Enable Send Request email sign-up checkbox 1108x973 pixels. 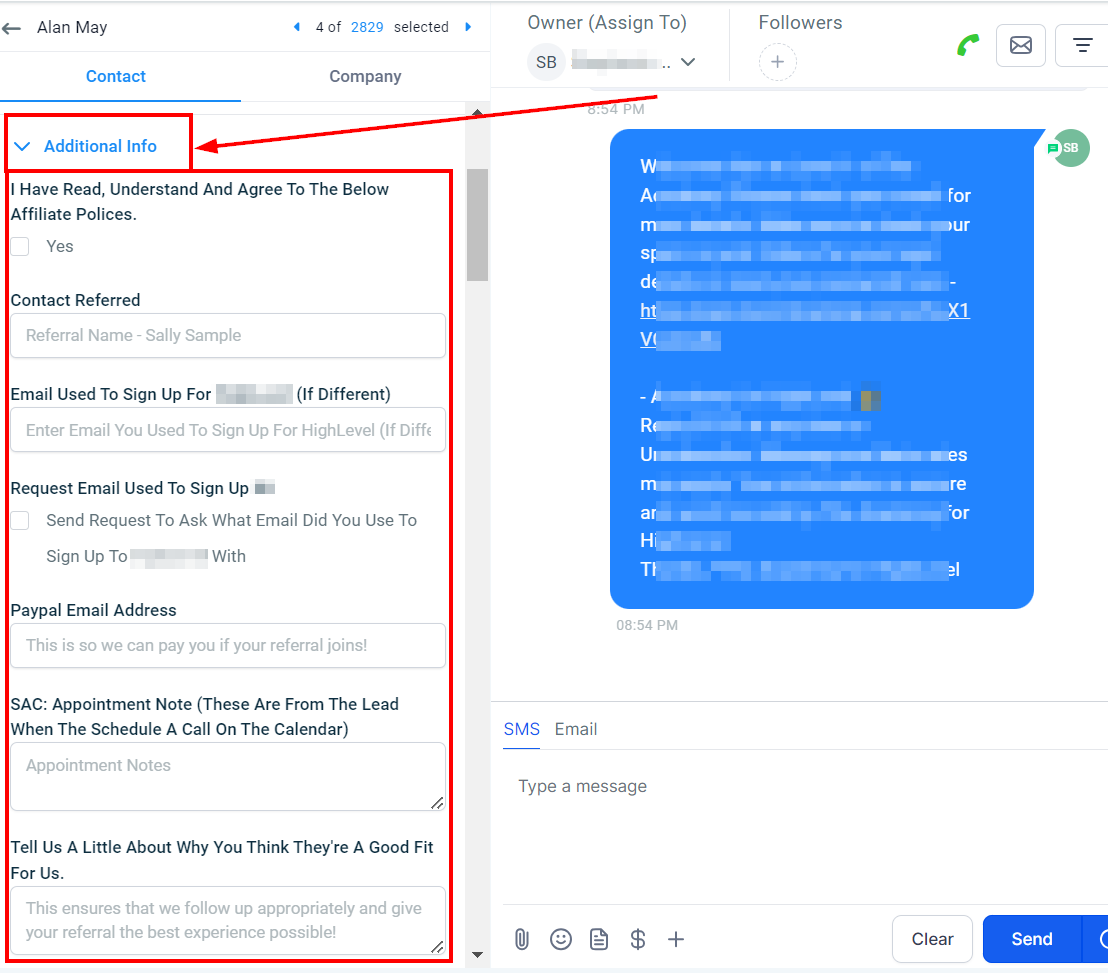20,521
